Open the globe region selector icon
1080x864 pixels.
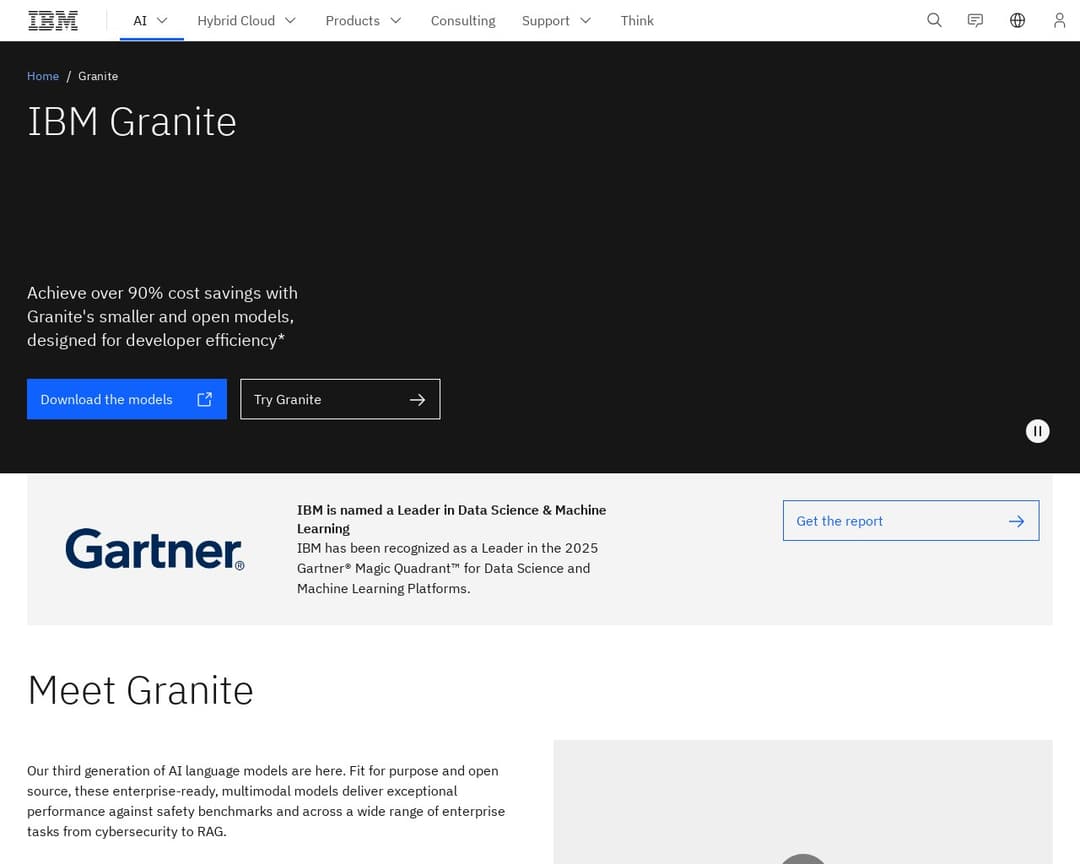(1017, 21)
